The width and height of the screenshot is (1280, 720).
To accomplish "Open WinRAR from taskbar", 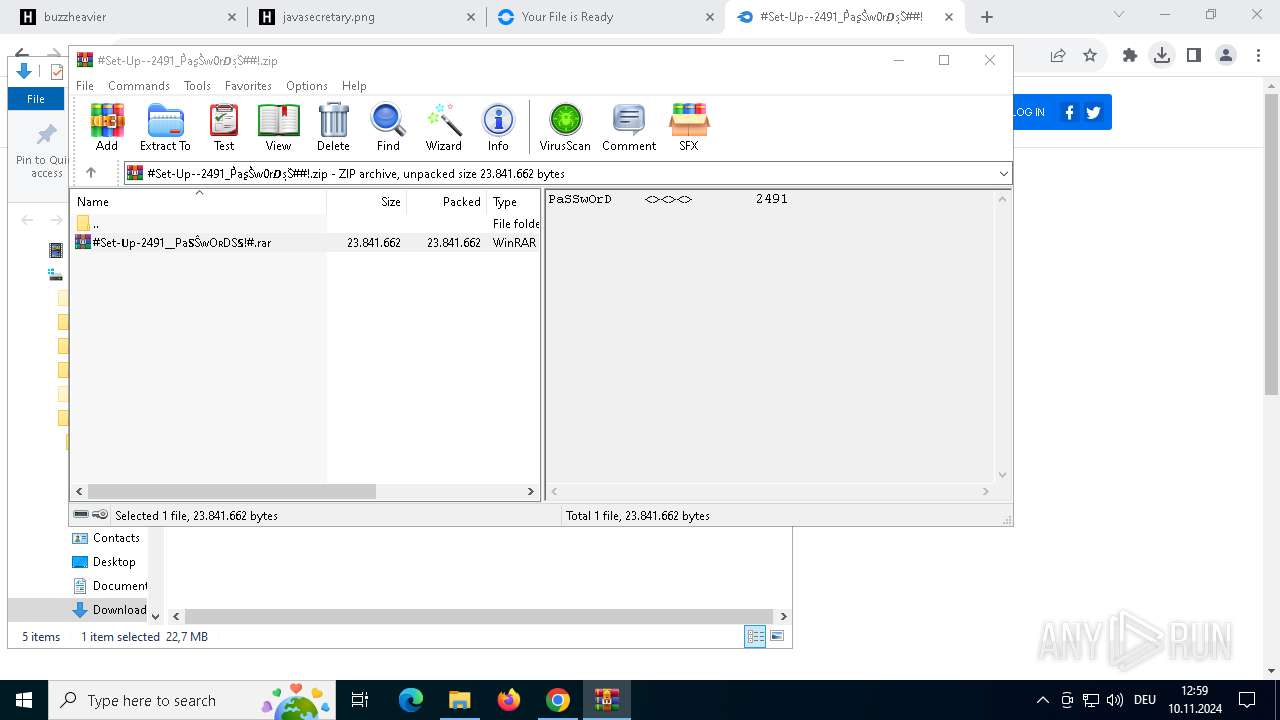I will pyautogui.click(x=607, y=700).
